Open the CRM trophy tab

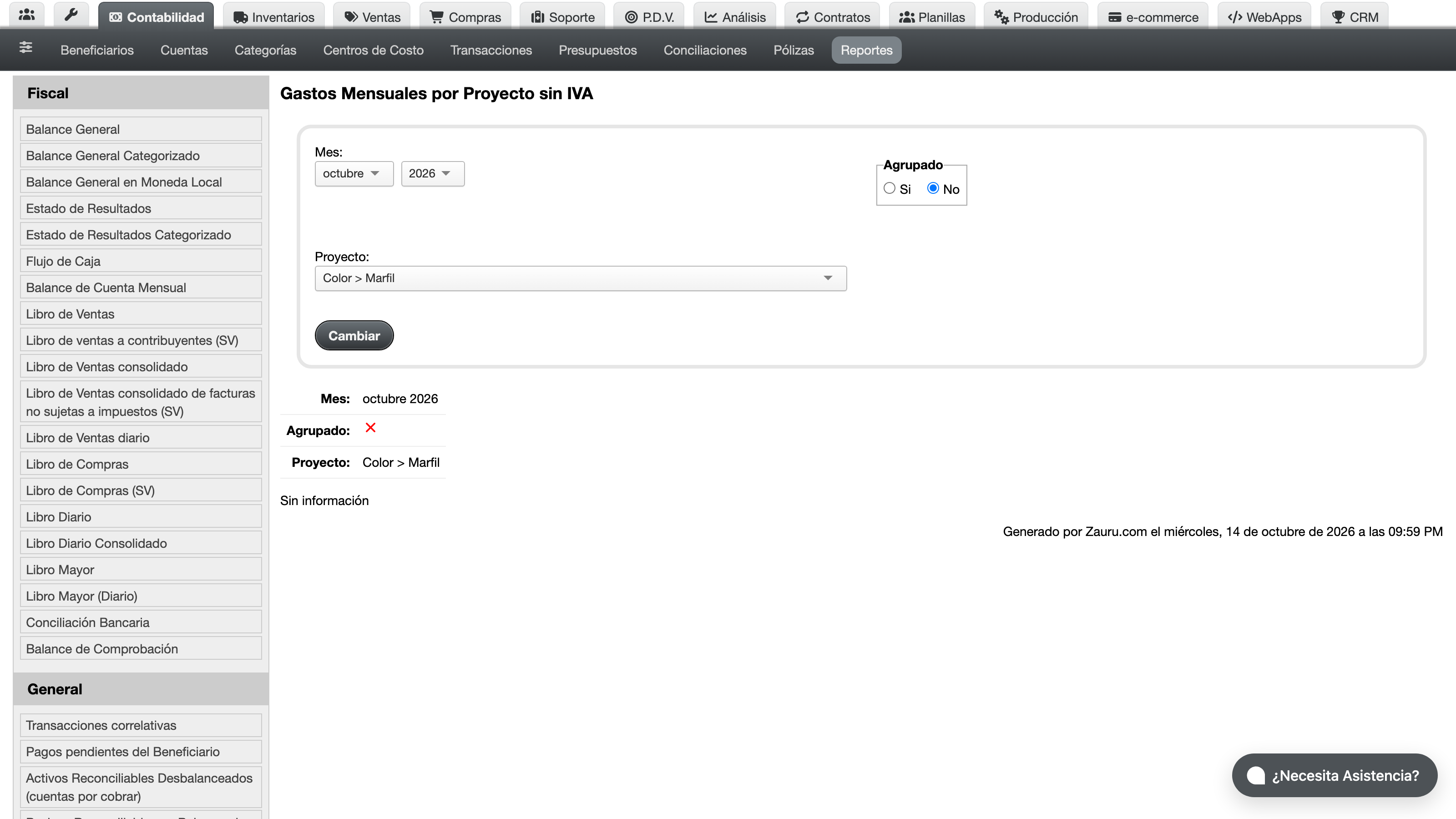point(1355,17)
